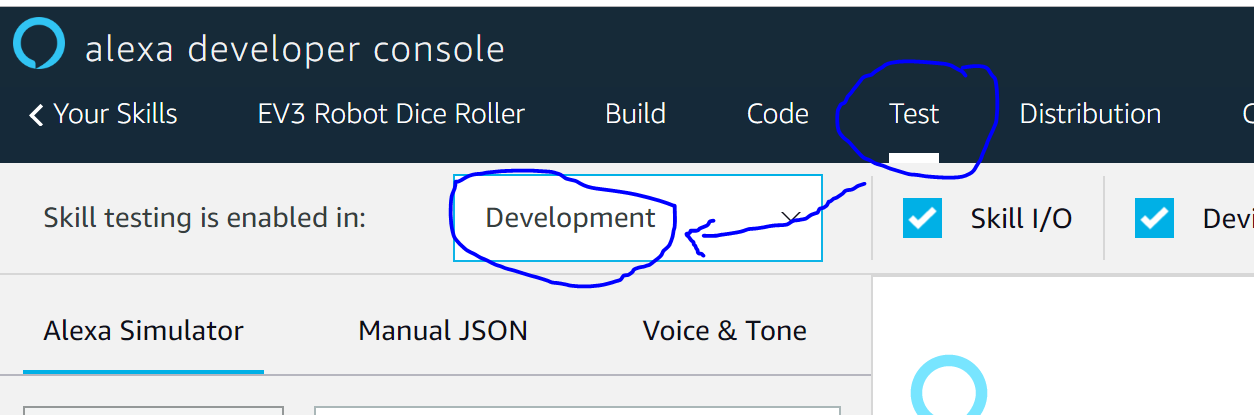
Task: Select the Manual JSON tab
Action: tap(443, 331)
